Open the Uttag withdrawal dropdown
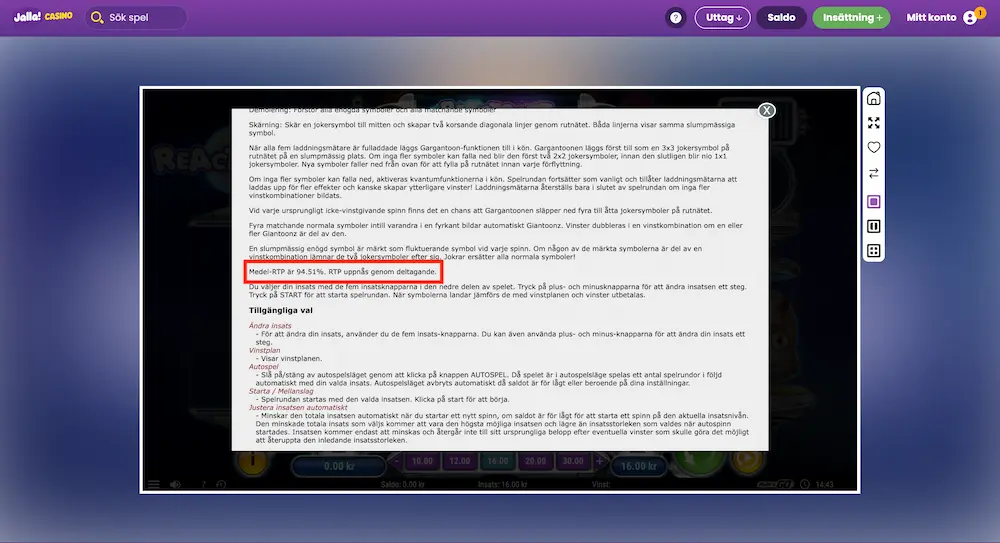 [723, 18]
